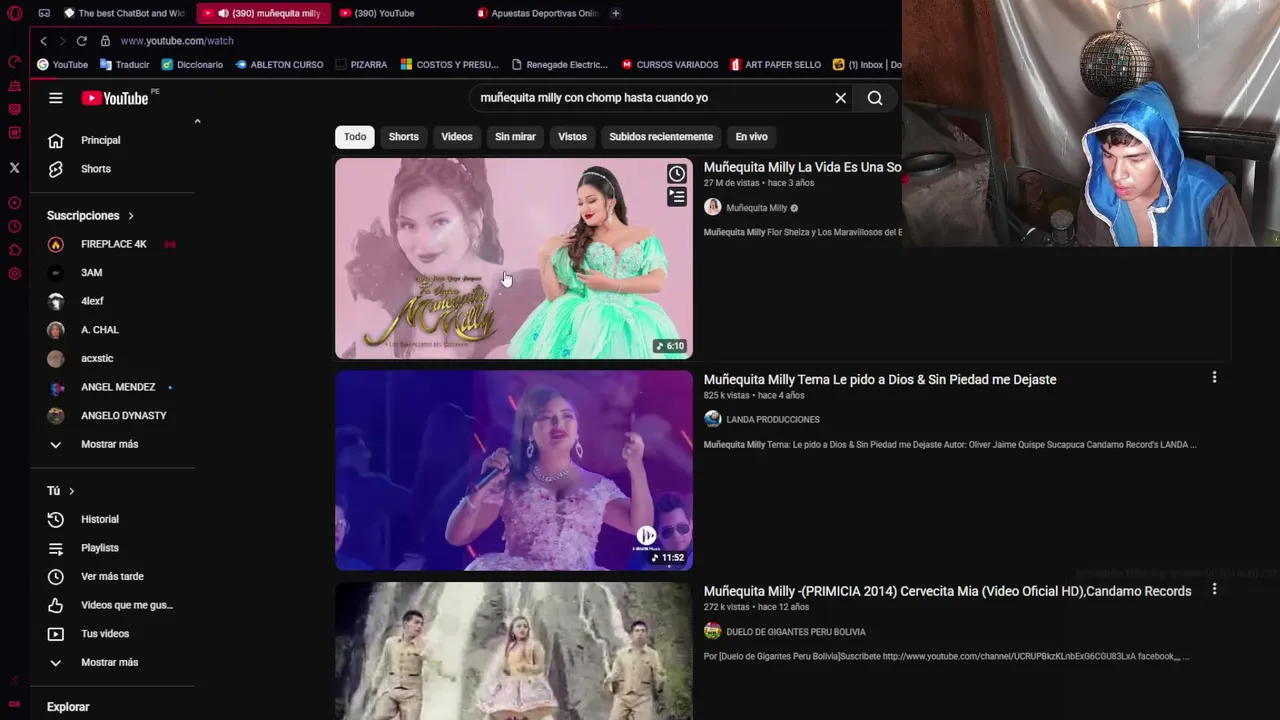The image size is (1280, 720).
Task: Open the X (Twitter) icon in the Opera sidebar
Action: (x=14, y=168)
